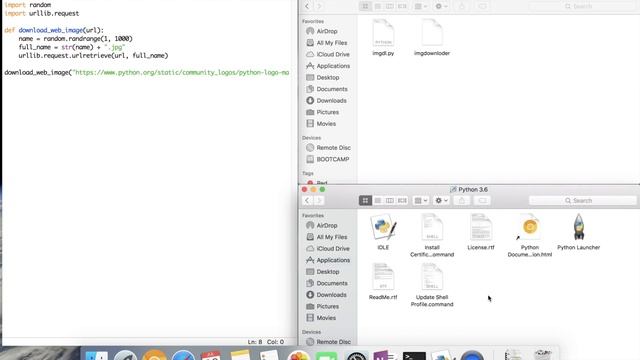Select the License.rtf file icon

click(480, 227)
